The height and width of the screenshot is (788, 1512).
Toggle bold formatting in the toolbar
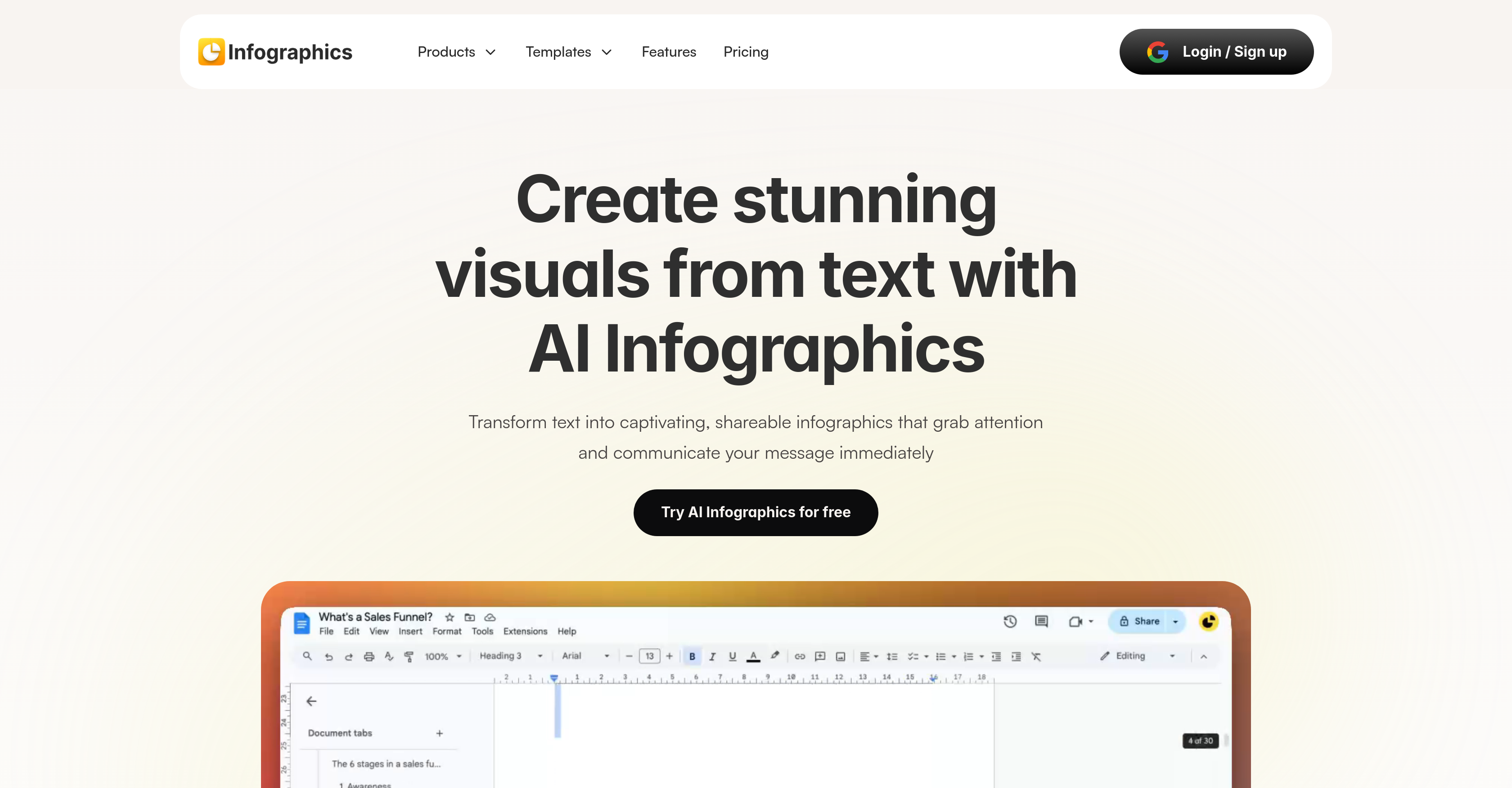pyautogui.click(x=693, y=656)
